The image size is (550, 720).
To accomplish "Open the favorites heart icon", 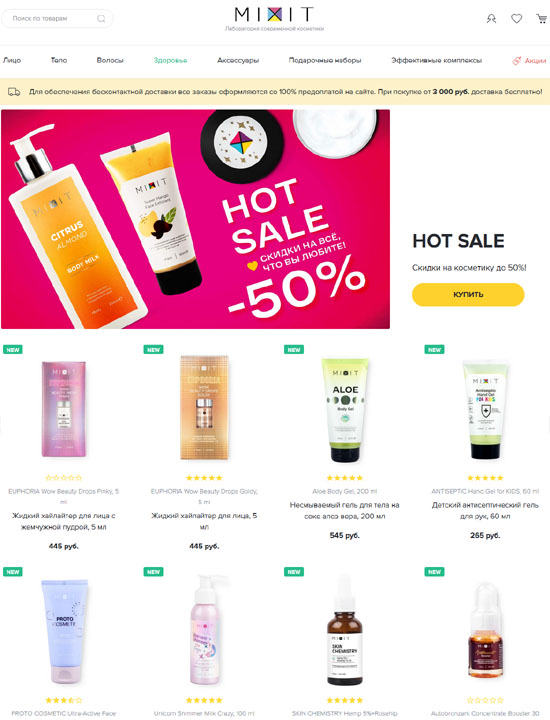I will tap(516, 18).
